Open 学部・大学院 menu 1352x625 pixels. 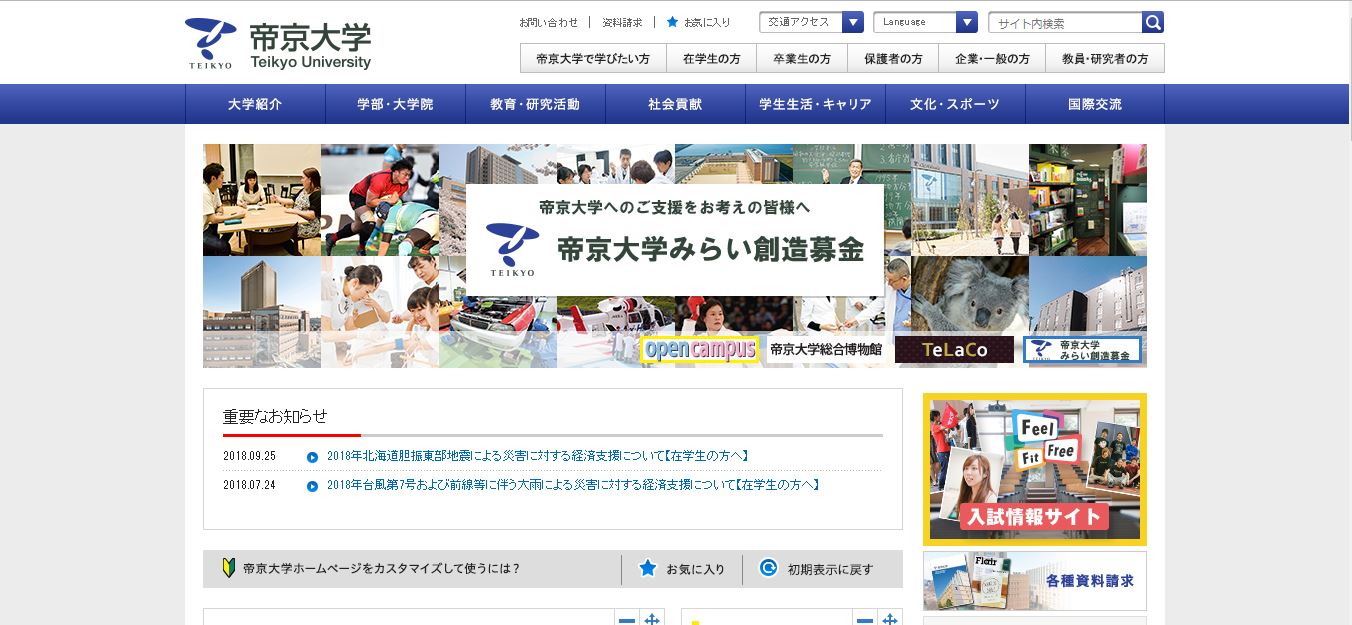395,104
